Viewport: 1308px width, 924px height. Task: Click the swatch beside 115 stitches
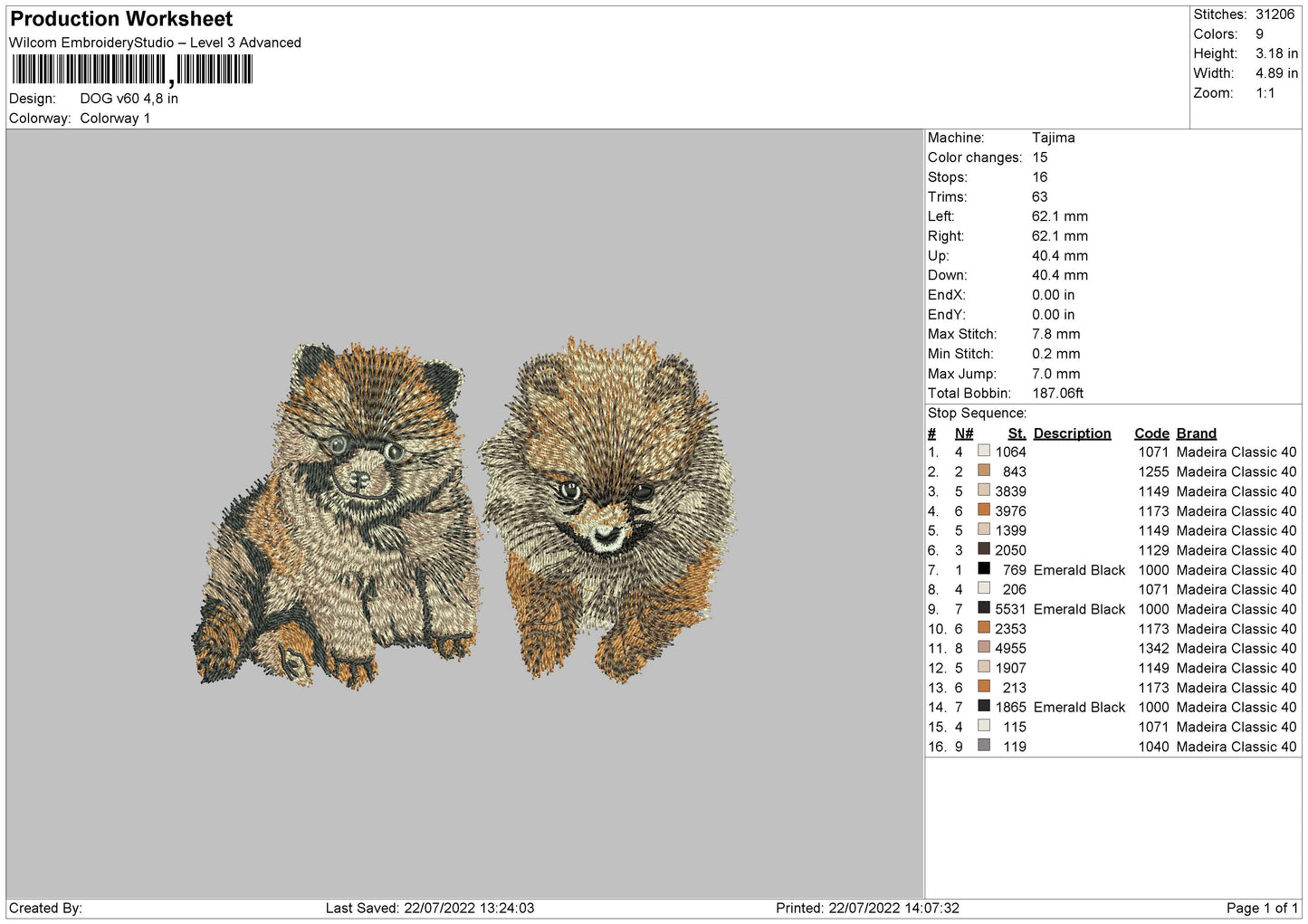click(983, 725)
